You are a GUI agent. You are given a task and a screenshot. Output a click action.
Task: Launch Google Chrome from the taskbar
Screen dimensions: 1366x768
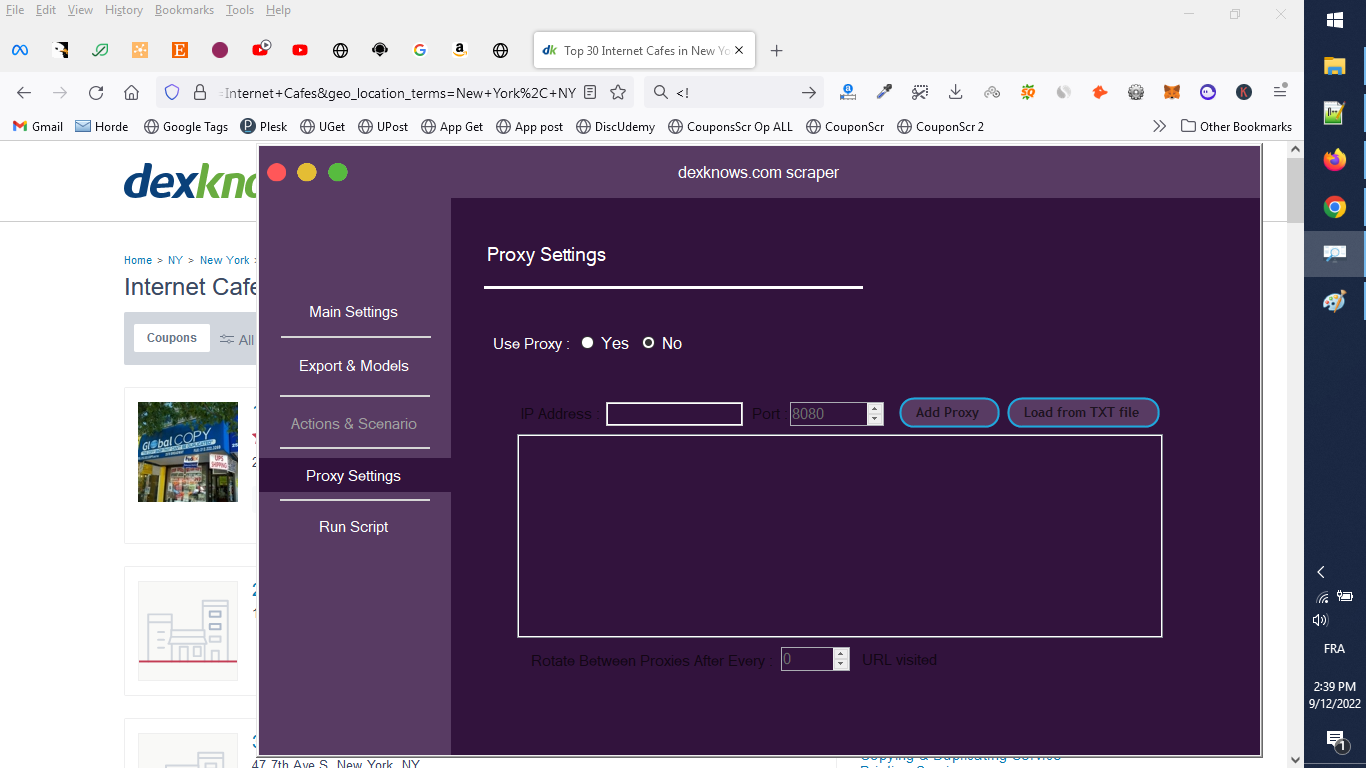click(1335, 207)
